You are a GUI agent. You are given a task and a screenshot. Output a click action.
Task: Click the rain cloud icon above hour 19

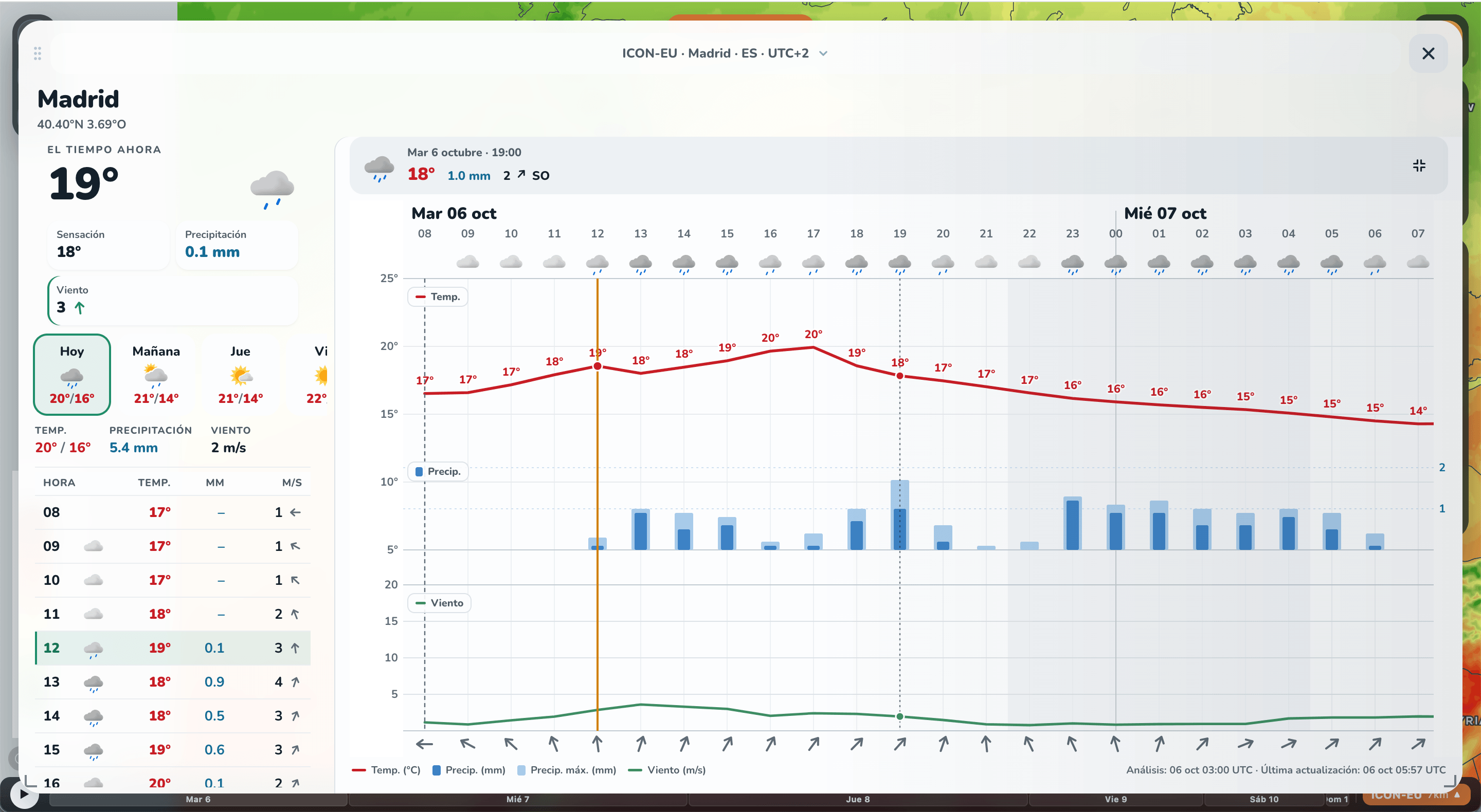click(900, 264)
